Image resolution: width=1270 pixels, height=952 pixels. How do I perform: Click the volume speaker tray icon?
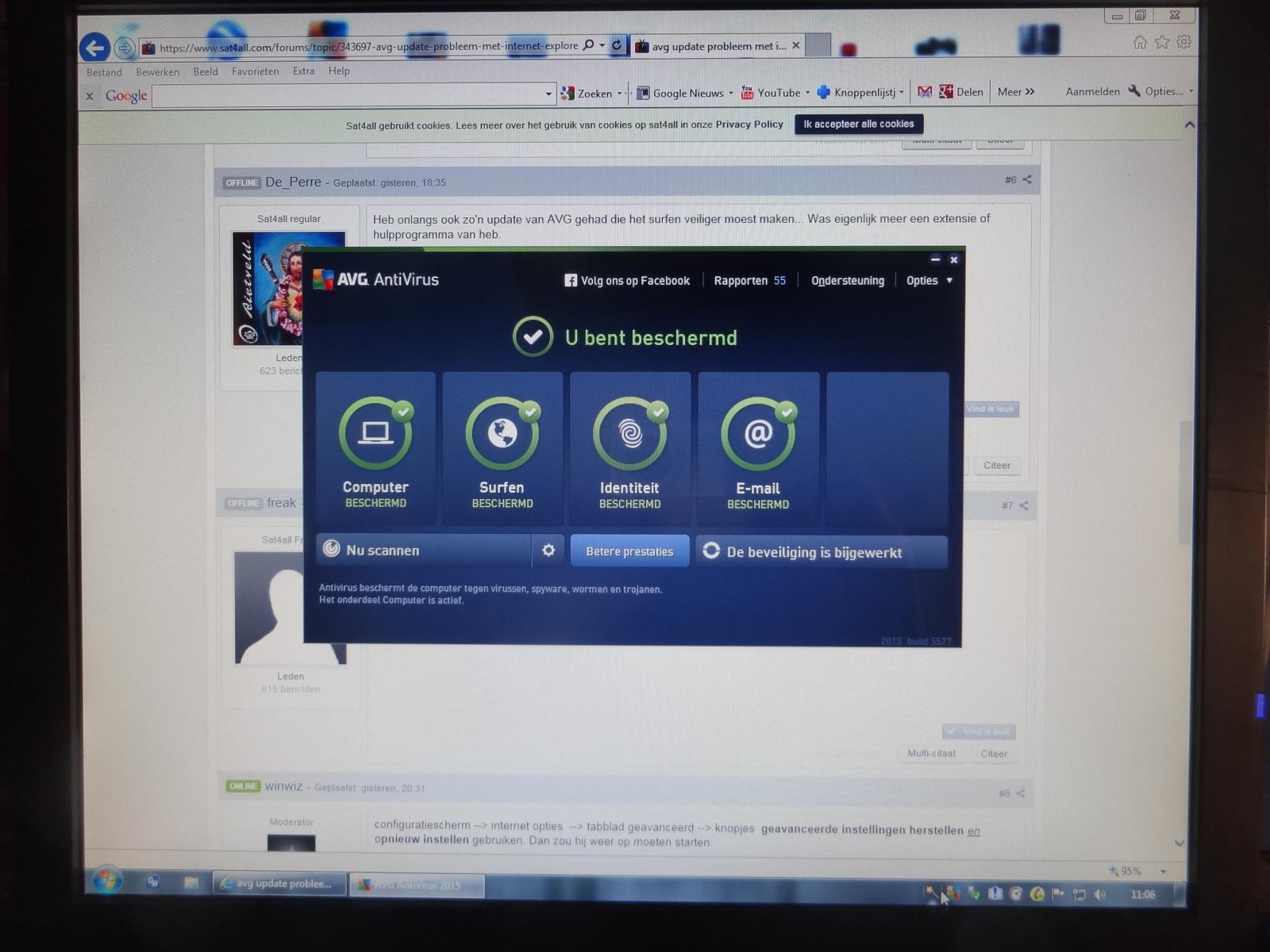click(1100, 894)
